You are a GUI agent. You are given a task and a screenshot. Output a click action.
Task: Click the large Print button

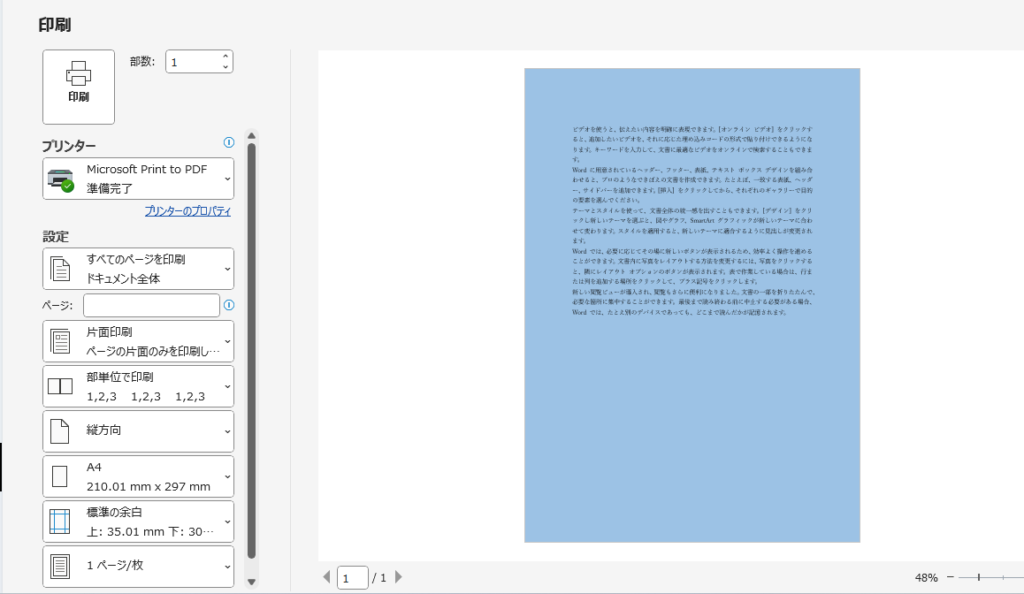click(78, 87)
